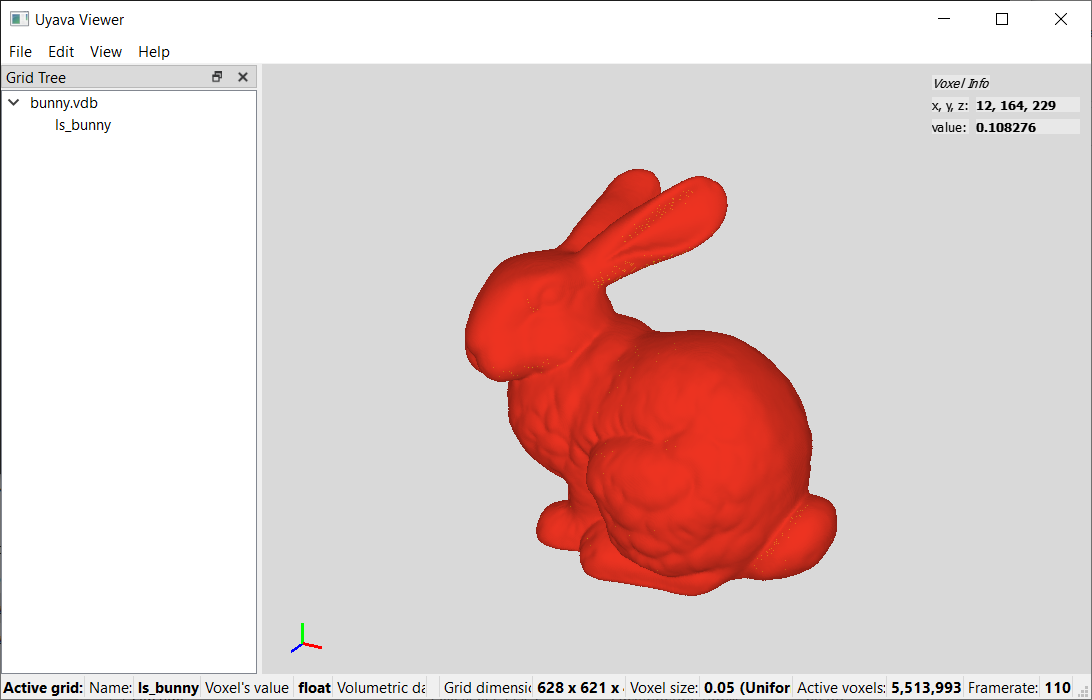Minimize the Uyava Viewer window
Viewport: 1092px width, 700px height.
[943, 19]
